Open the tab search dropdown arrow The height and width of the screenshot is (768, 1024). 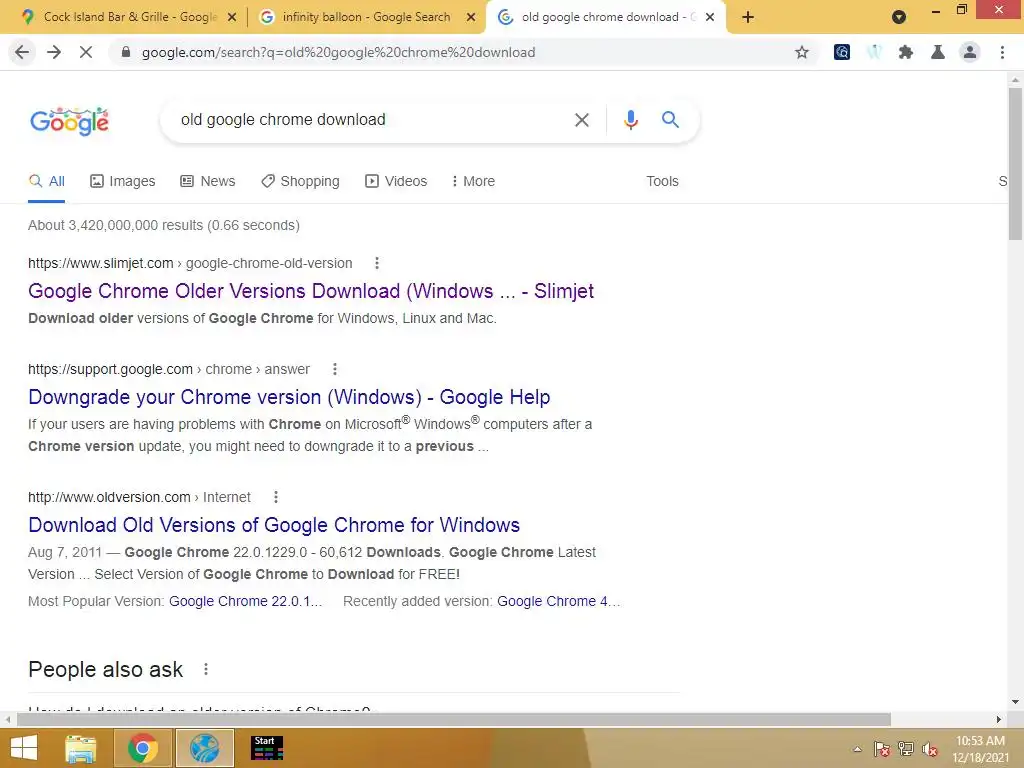[899, 17]
